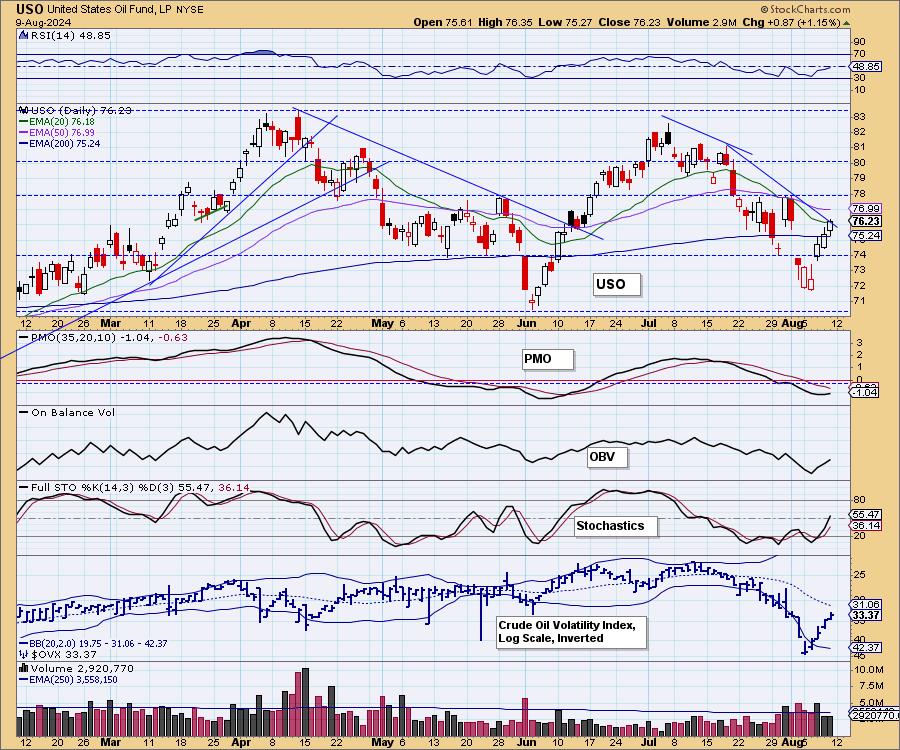This screenshot has width=900, height=750.
Task: Click the dark blue EMA(200) line marker
Action: pos(24,143)
